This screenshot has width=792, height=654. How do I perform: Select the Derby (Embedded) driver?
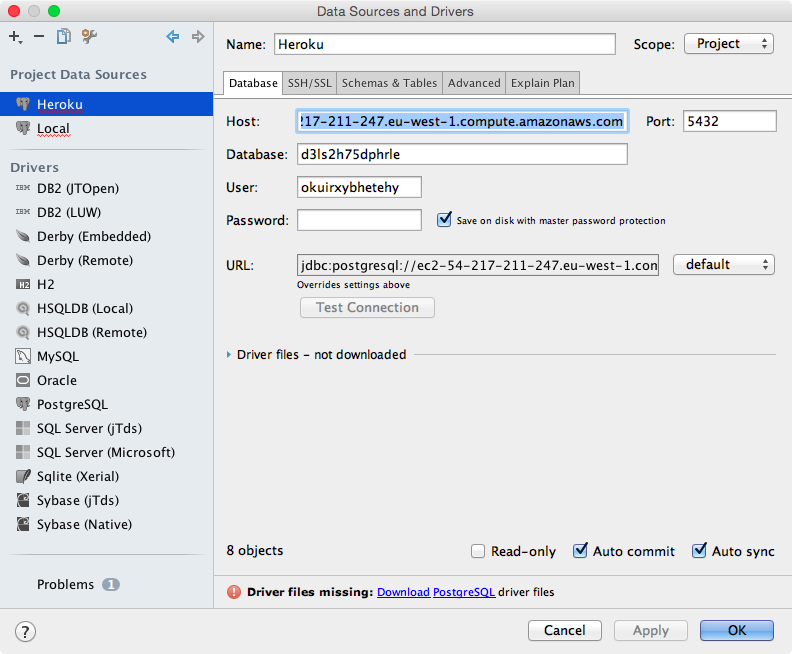(x=107, y=236)
